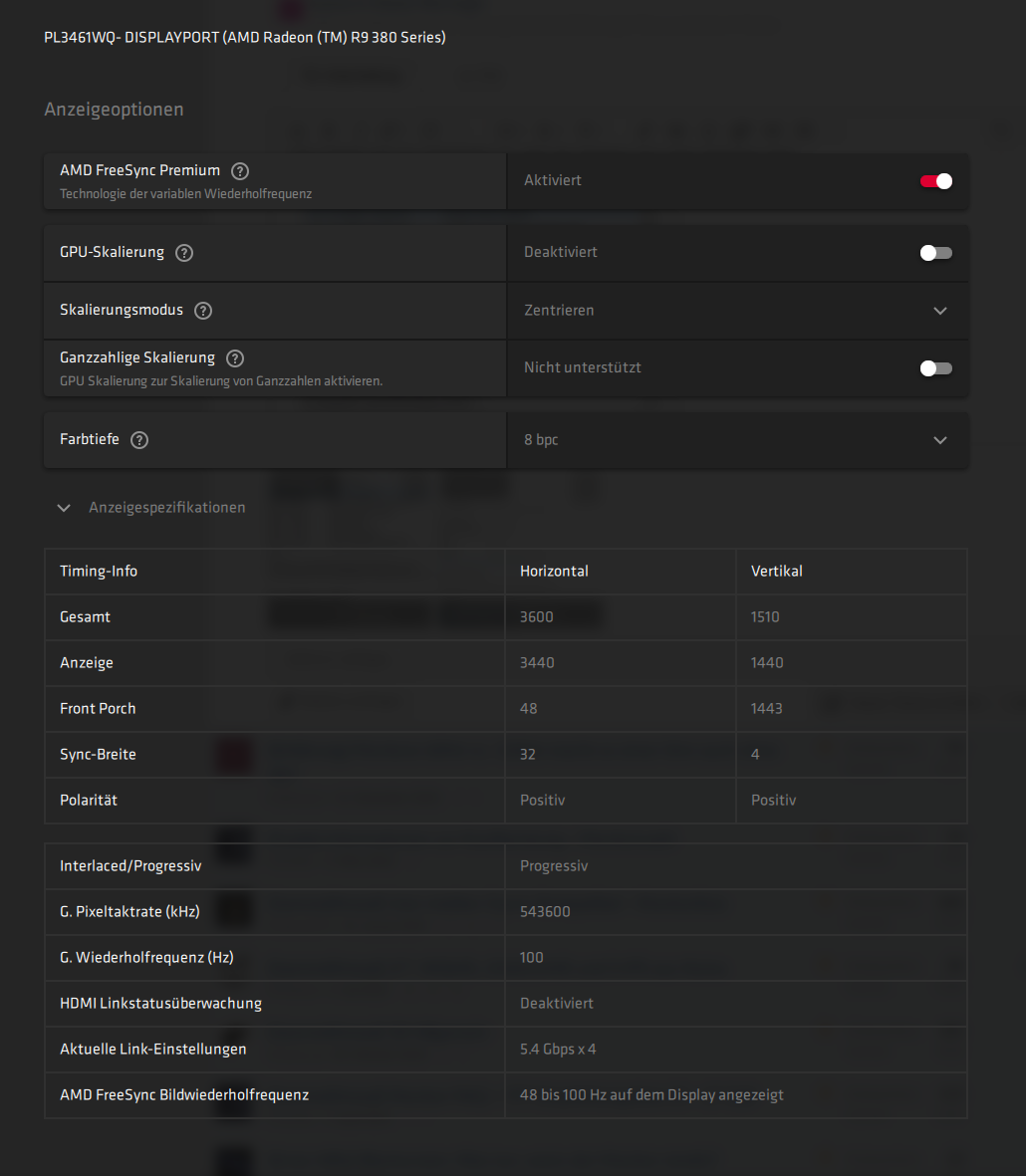Click the Farbtiefe label

coord(90,439)
